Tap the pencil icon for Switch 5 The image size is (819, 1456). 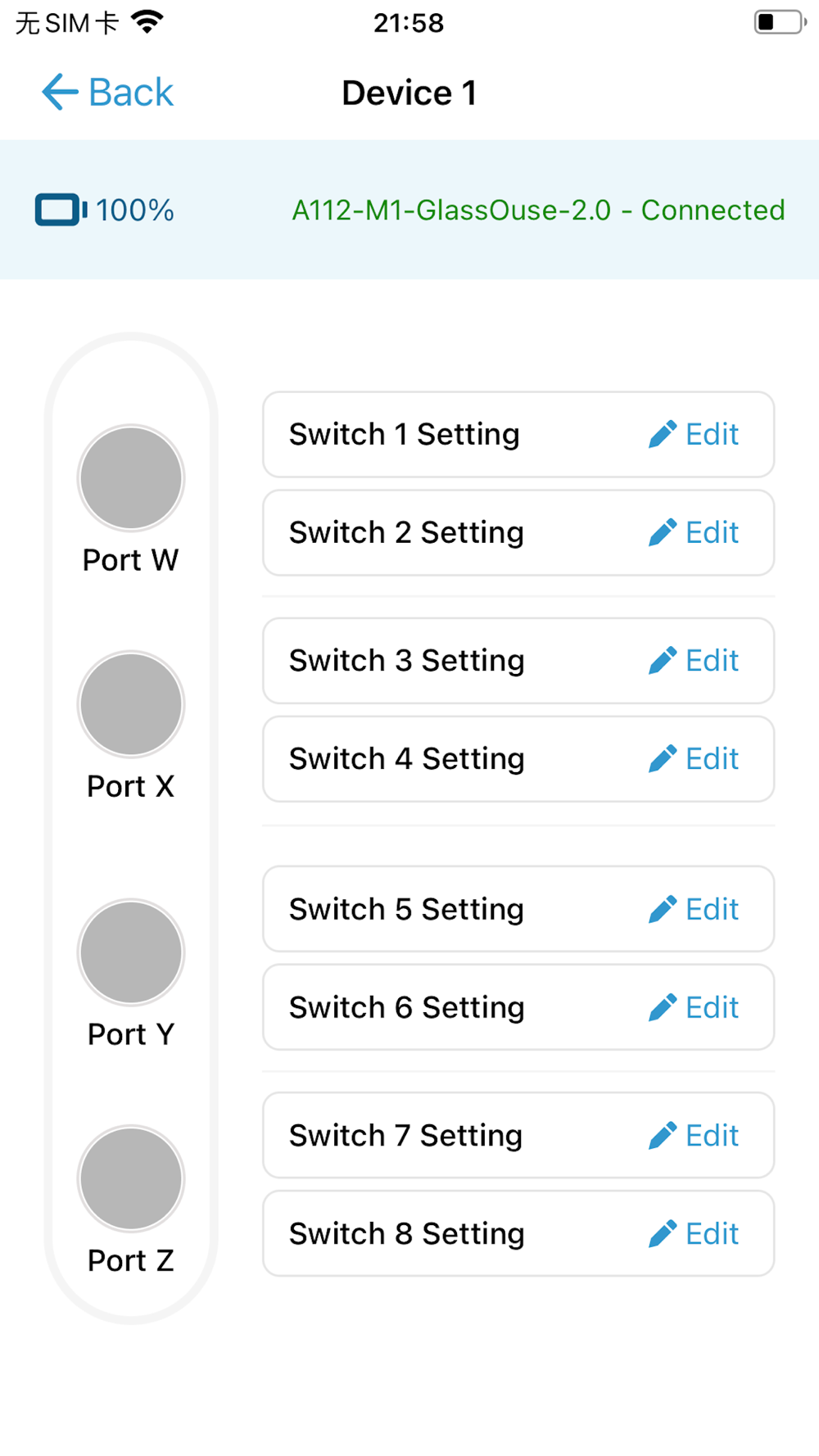pos(662,909)
